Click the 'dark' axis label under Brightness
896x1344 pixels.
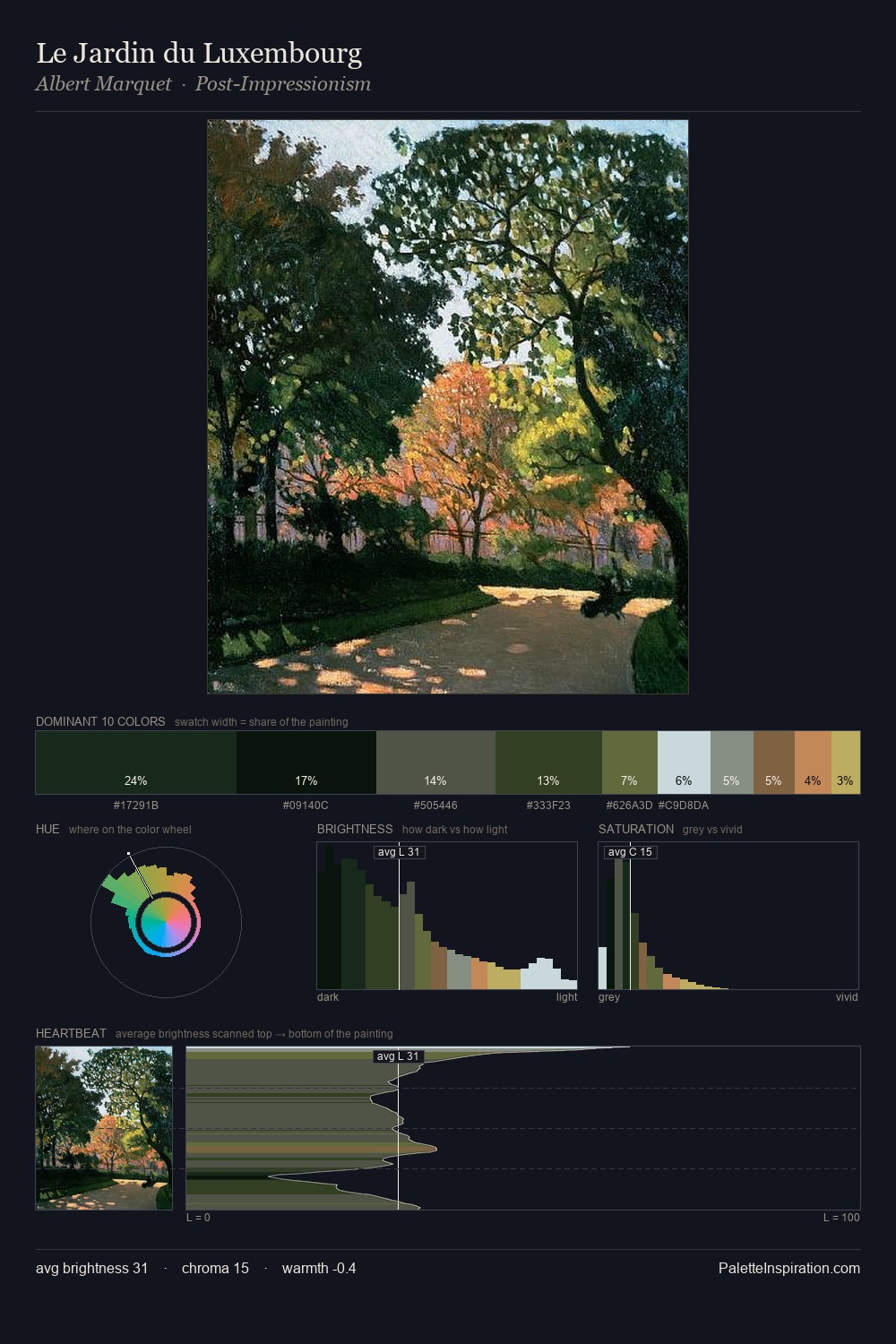pyautogui.click(x=328, y=997)
